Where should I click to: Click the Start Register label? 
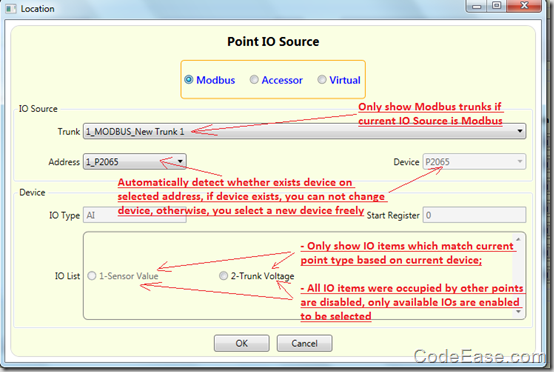(393, 215)
